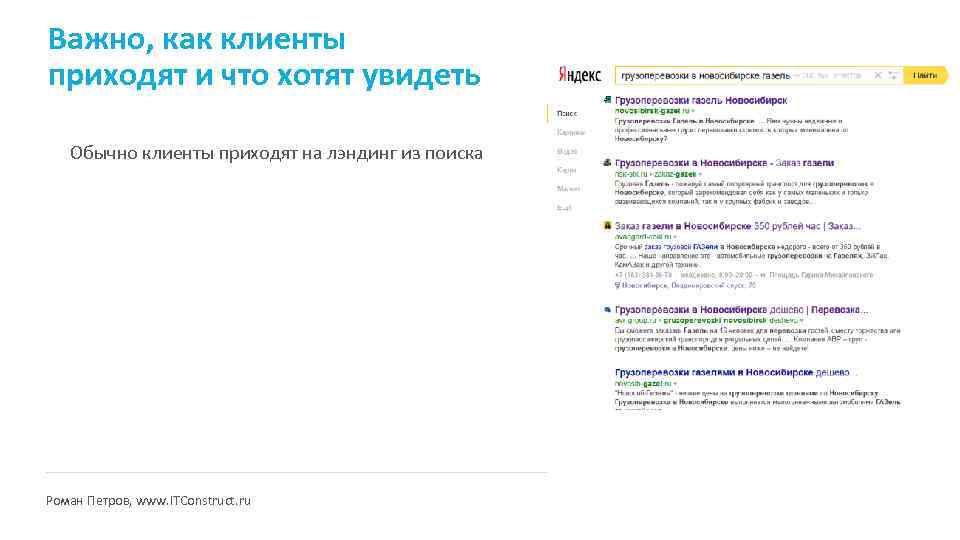The image size is (960, 540).
Task: Switch to the Картинки sidebar tab
Action: tap(571, 132)
